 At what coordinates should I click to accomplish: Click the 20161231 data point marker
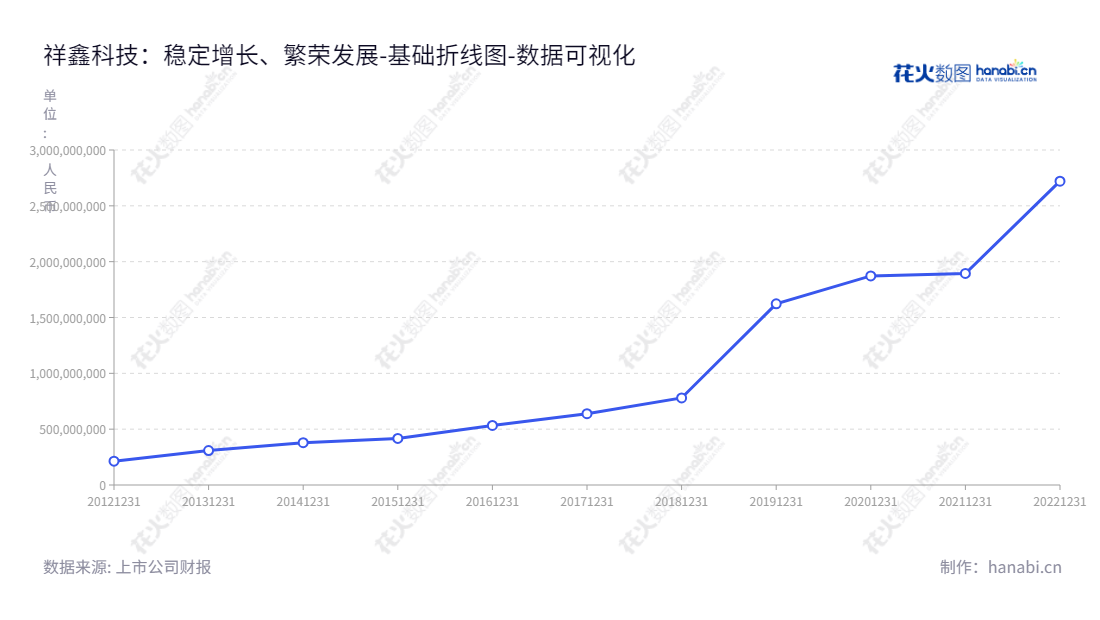click(x=492, y=425)
